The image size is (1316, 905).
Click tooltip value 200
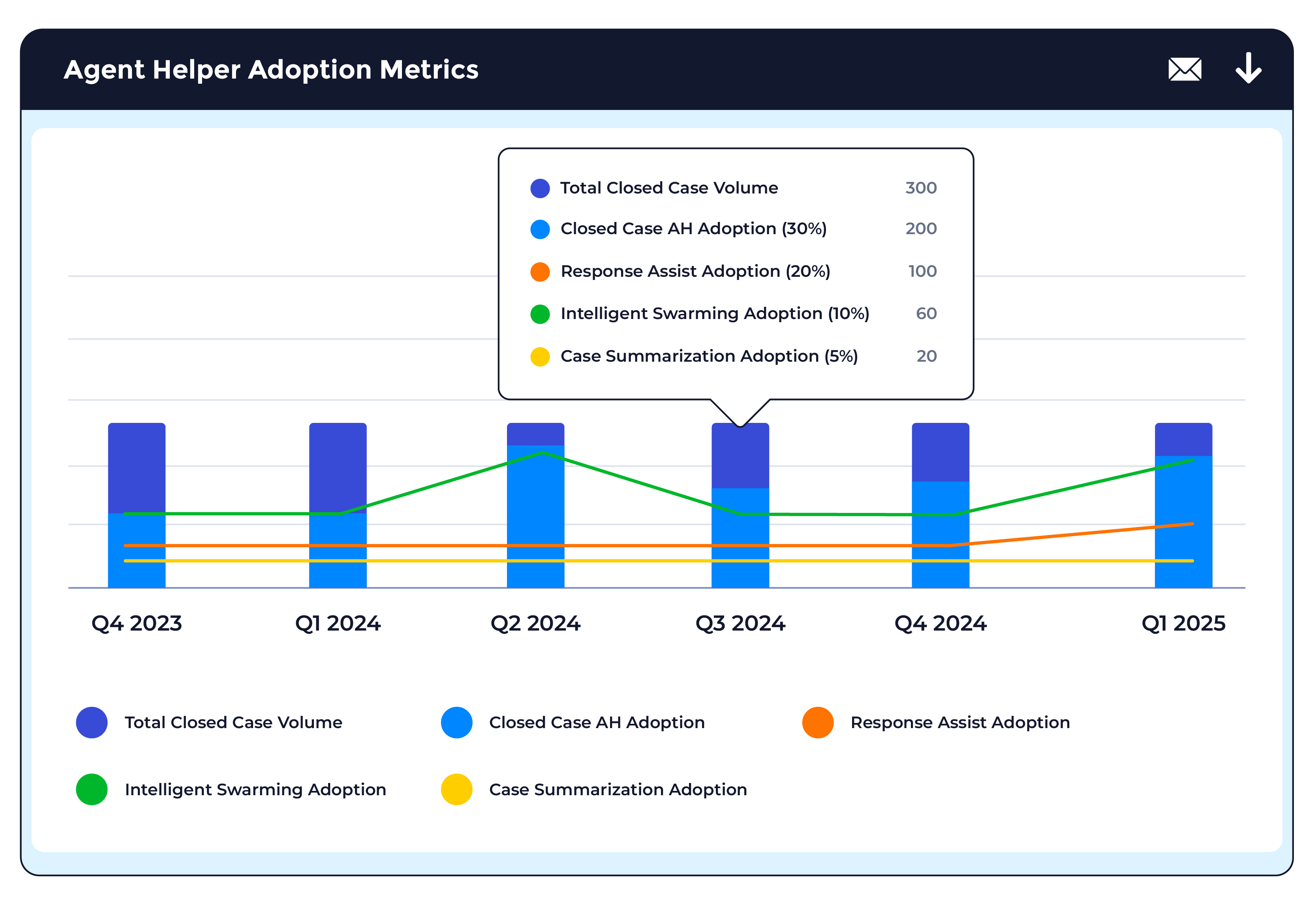pos(921,229)
